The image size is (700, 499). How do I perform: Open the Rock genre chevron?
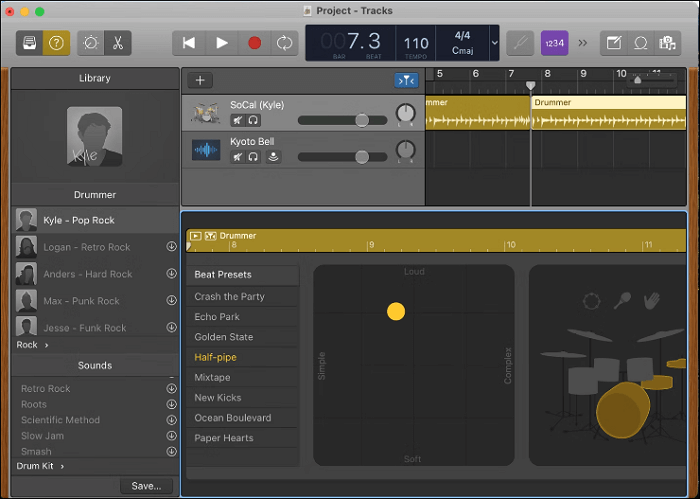coord(46,345)
